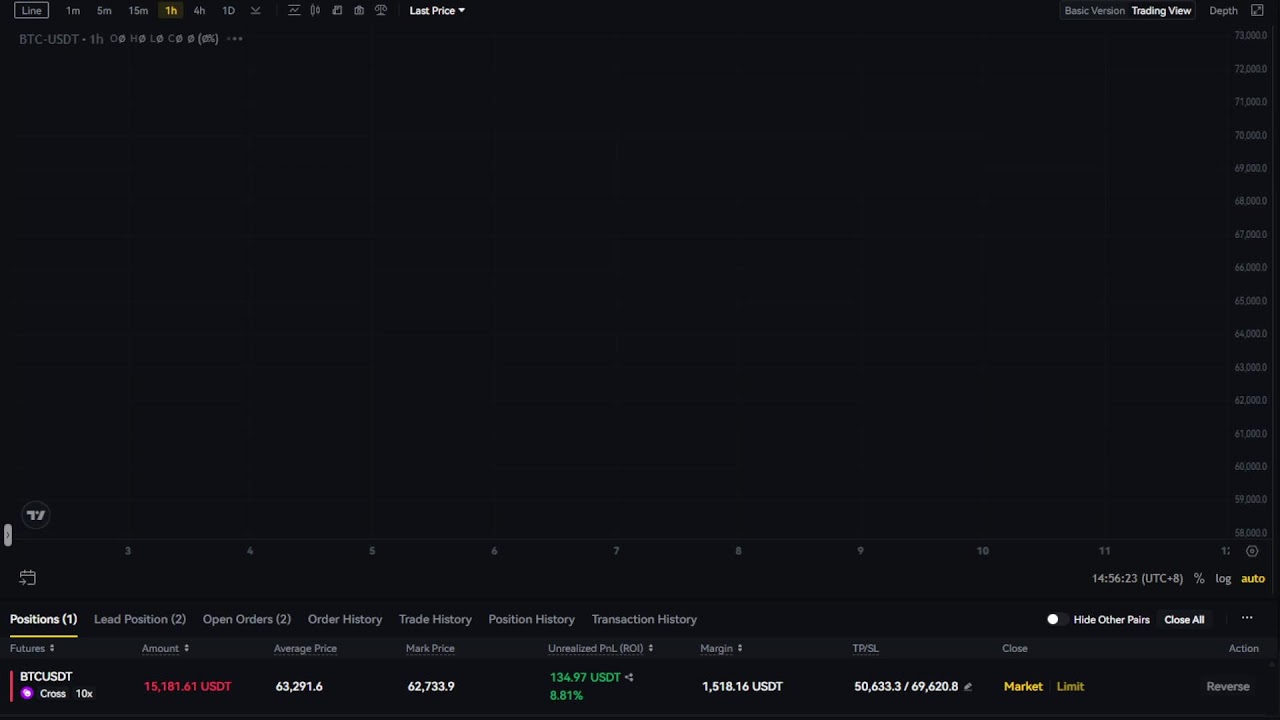Click the BTCUSDT position pair name

[x=46, y=677]
